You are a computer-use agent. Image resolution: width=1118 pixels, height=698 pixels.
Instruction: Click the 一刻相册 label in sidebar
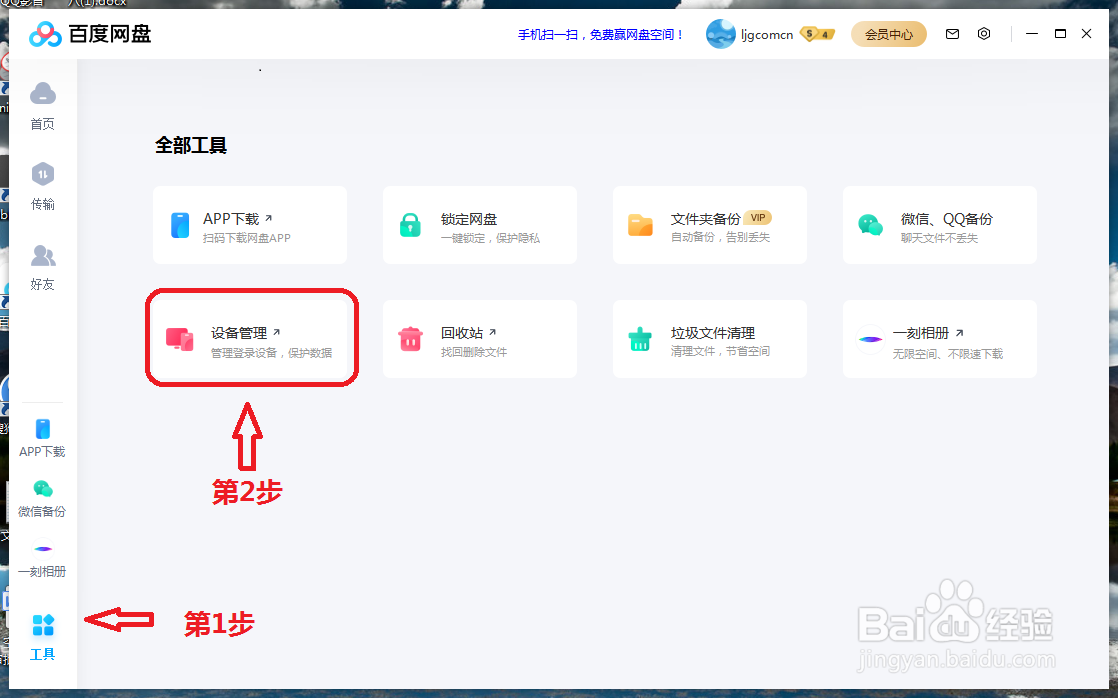point(43,571)
